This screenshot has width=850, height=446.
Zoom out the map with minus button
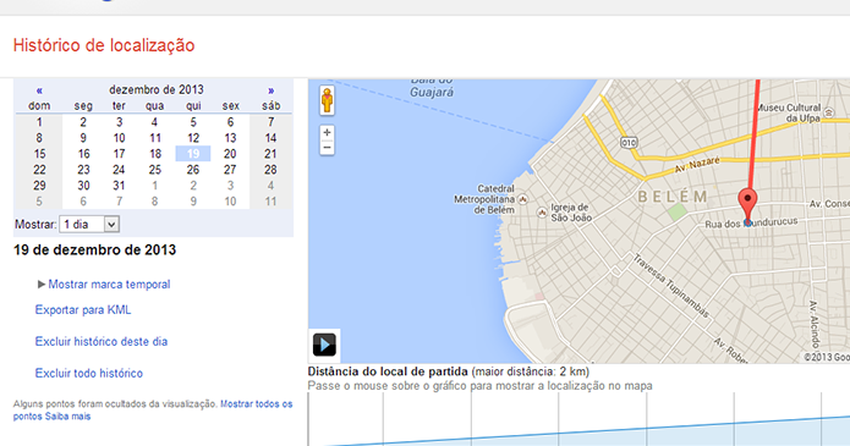pos(327,147)
